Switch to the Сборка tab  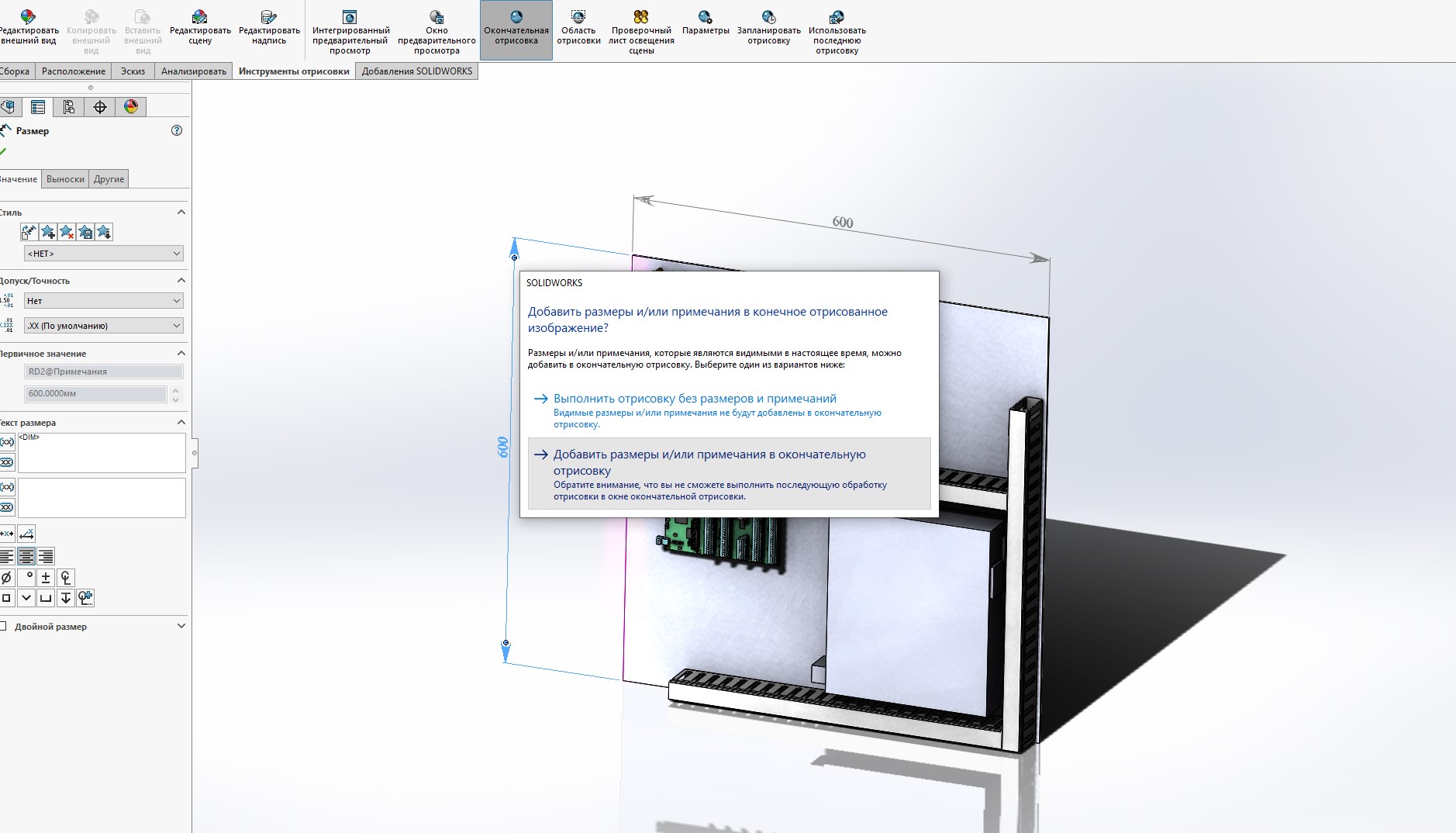(x=16, y=71)
